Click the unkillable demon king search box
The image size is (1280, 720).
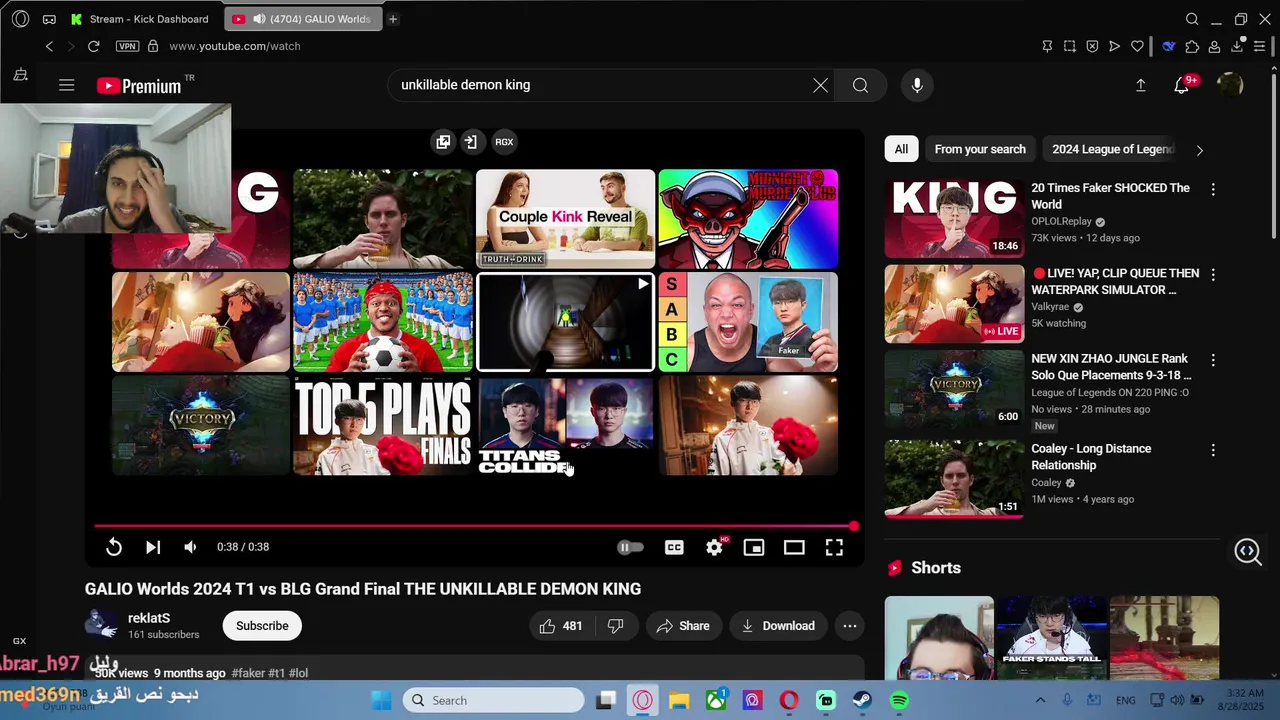600,85
